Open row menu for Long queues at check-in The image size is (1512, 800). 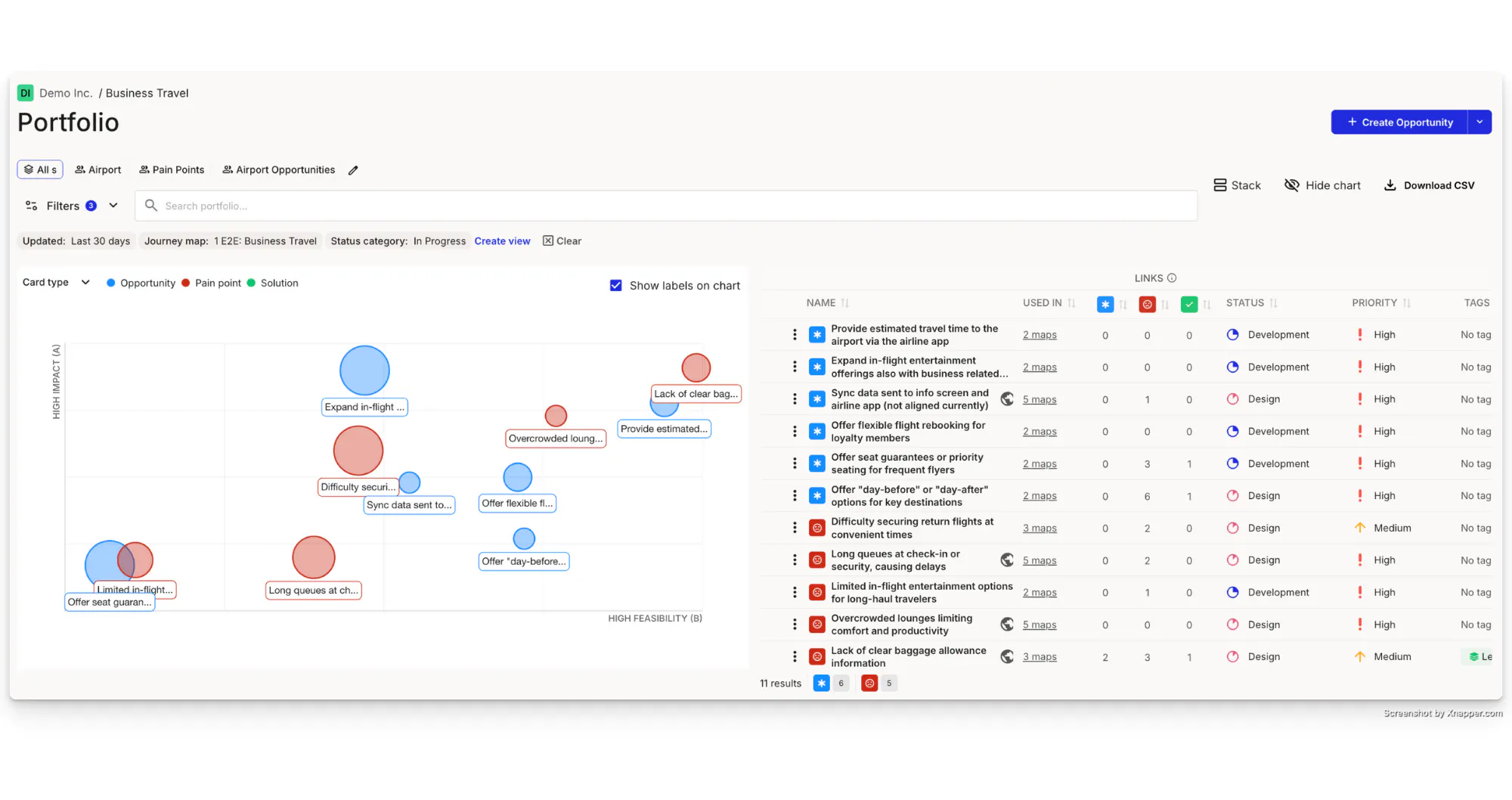pos(795,560)
